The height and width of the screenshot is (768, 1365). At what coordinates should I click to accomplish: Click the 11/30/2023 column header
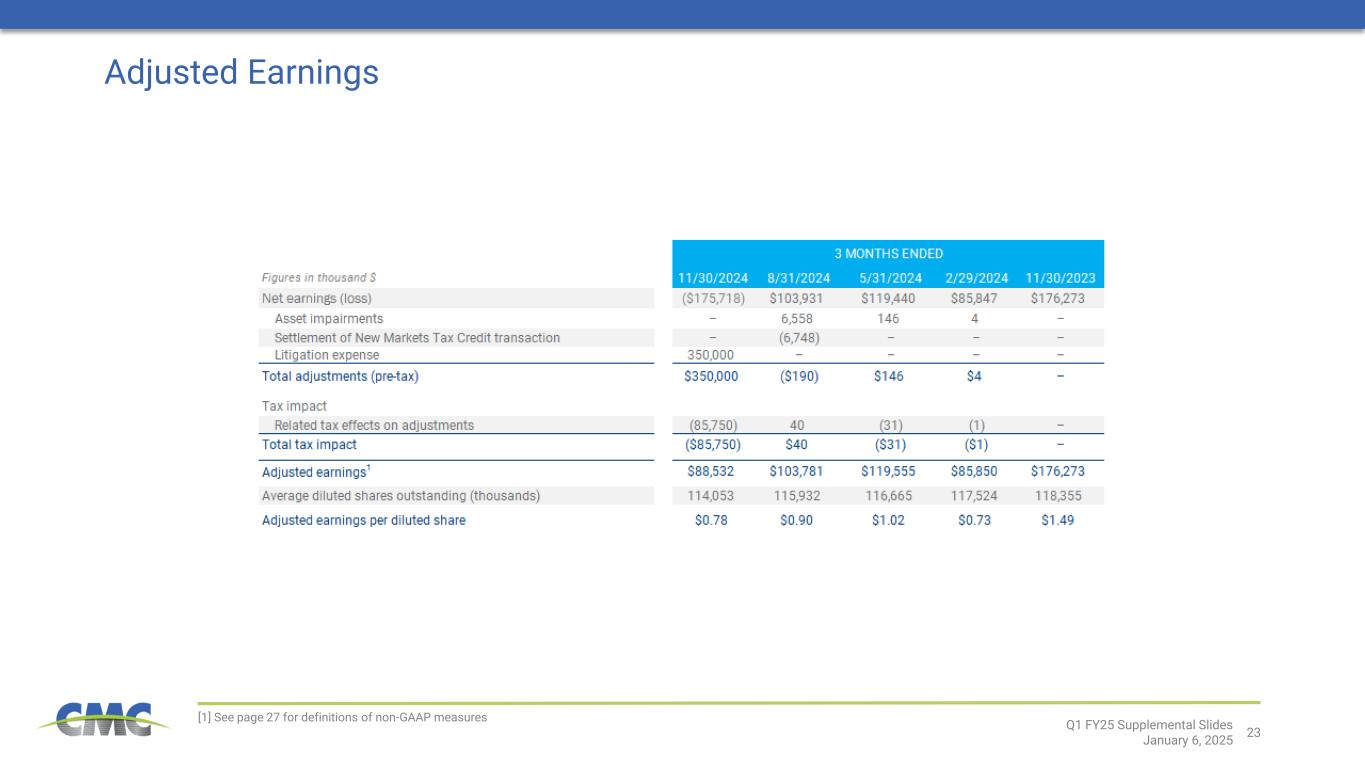(1059, 278)
